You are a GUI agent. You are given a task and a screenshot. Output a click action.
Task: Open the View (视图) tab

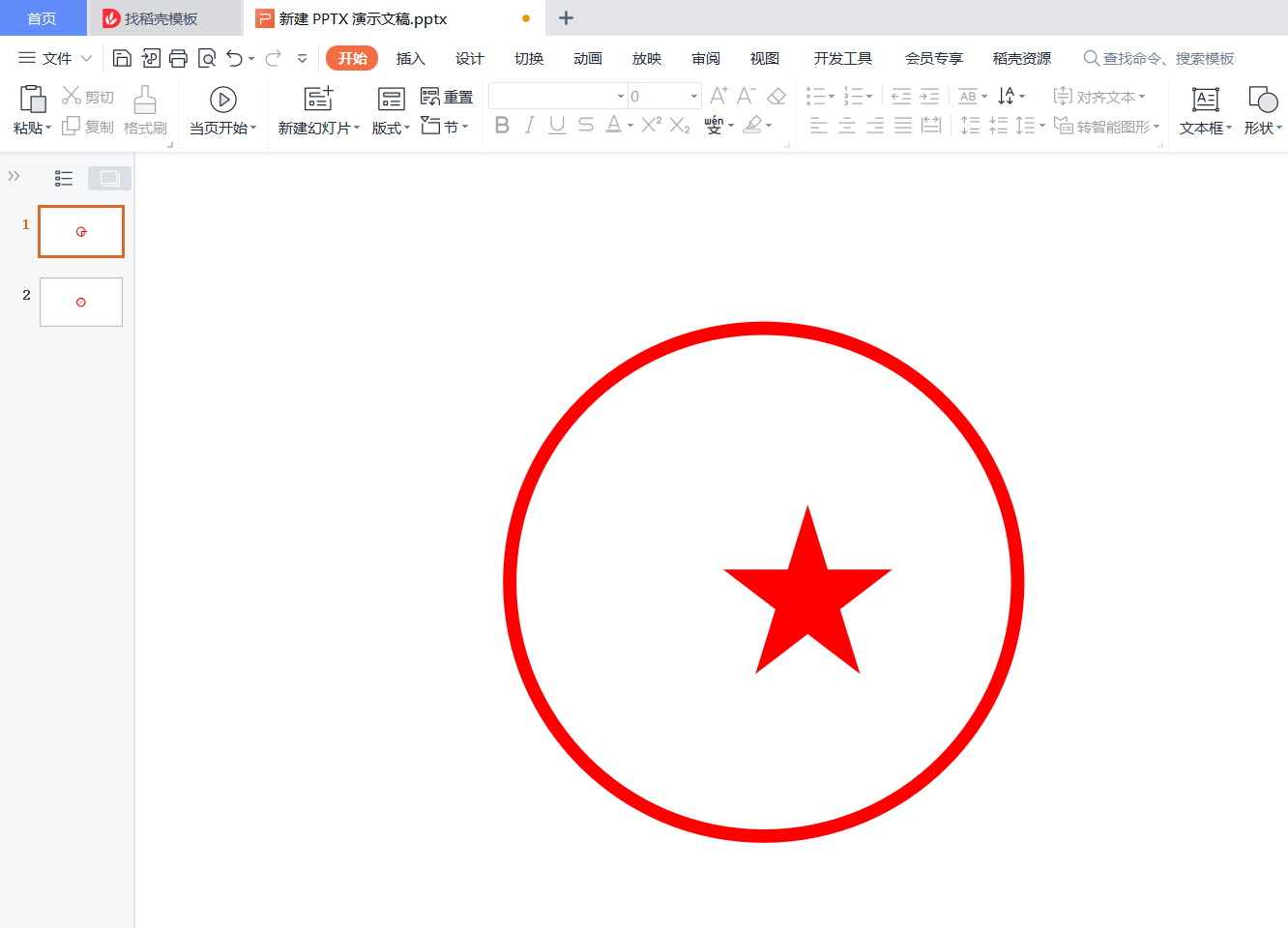765,58
